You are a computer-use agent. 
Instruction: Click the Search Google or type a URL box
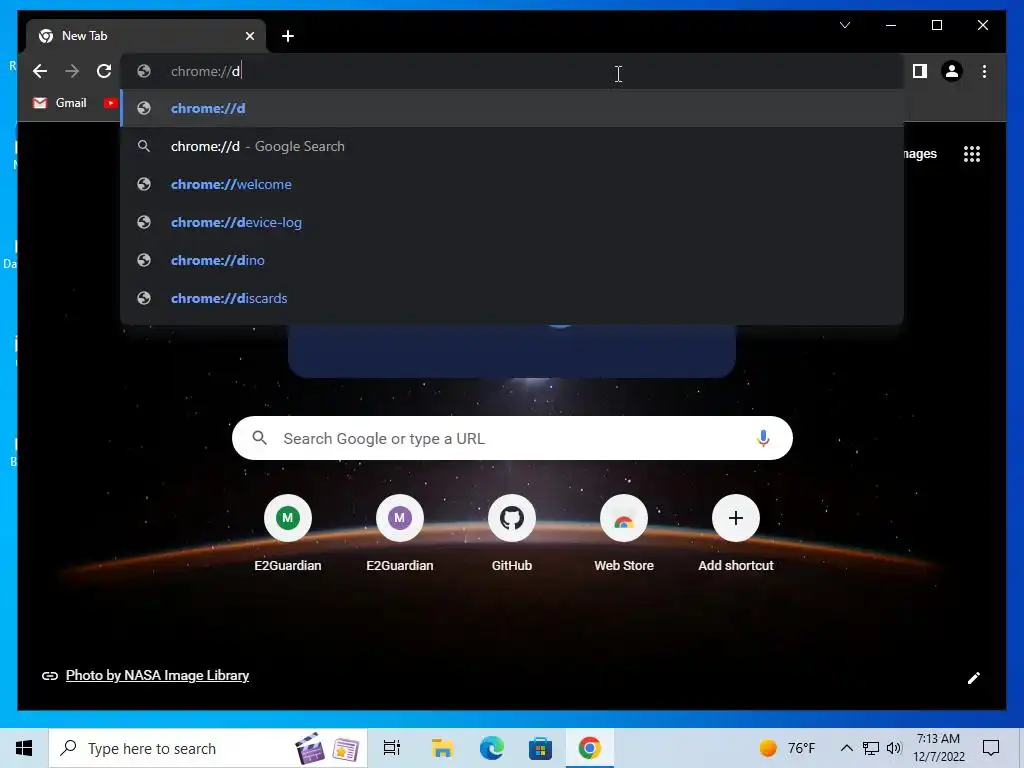click(x=512, y=438)
